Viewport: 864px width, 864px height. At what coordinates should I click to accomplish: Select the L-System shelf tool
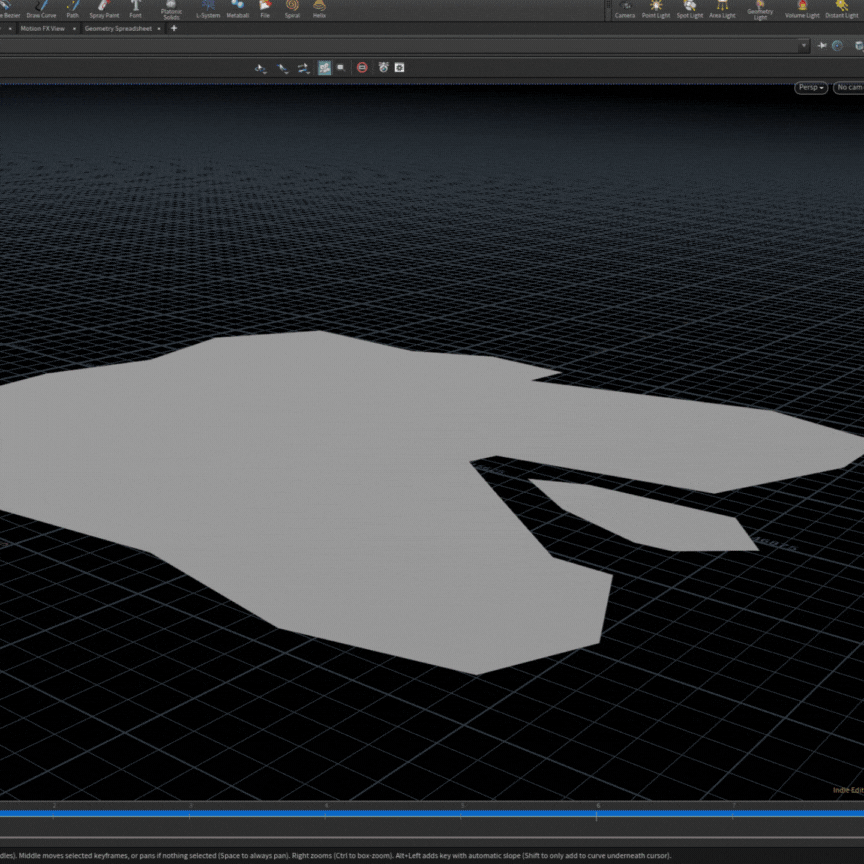(x=208, y=9)
